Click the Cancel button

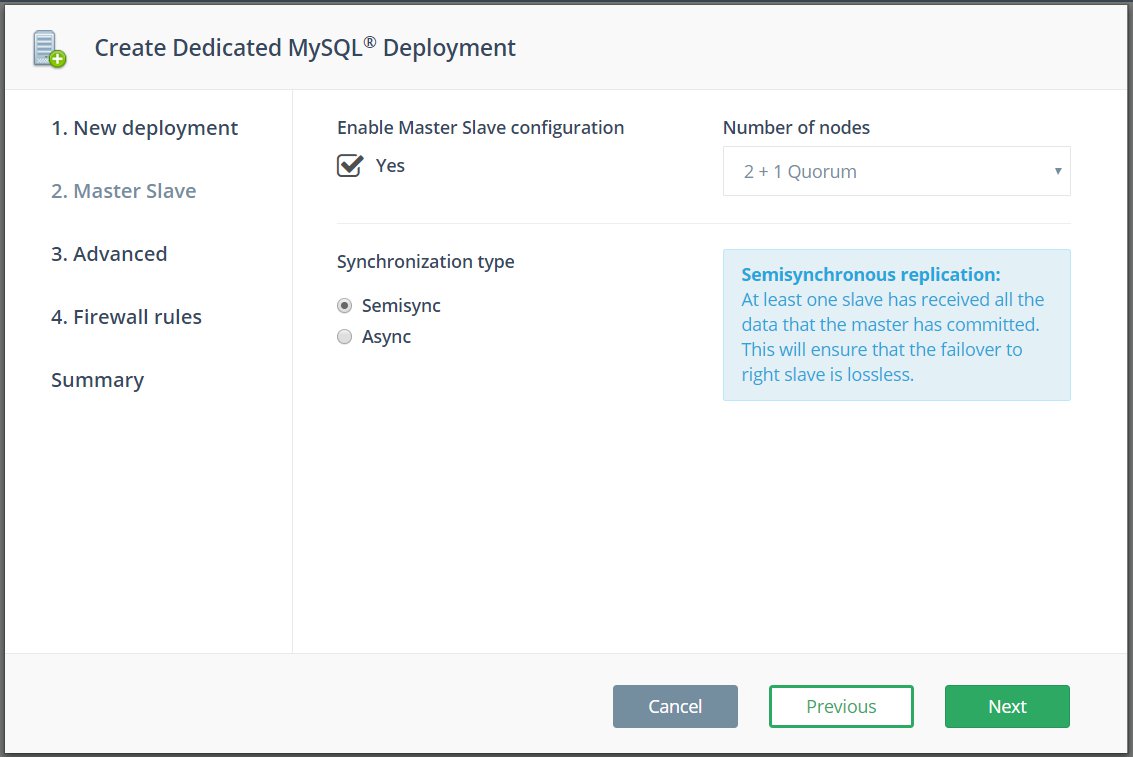click(675, 706)
